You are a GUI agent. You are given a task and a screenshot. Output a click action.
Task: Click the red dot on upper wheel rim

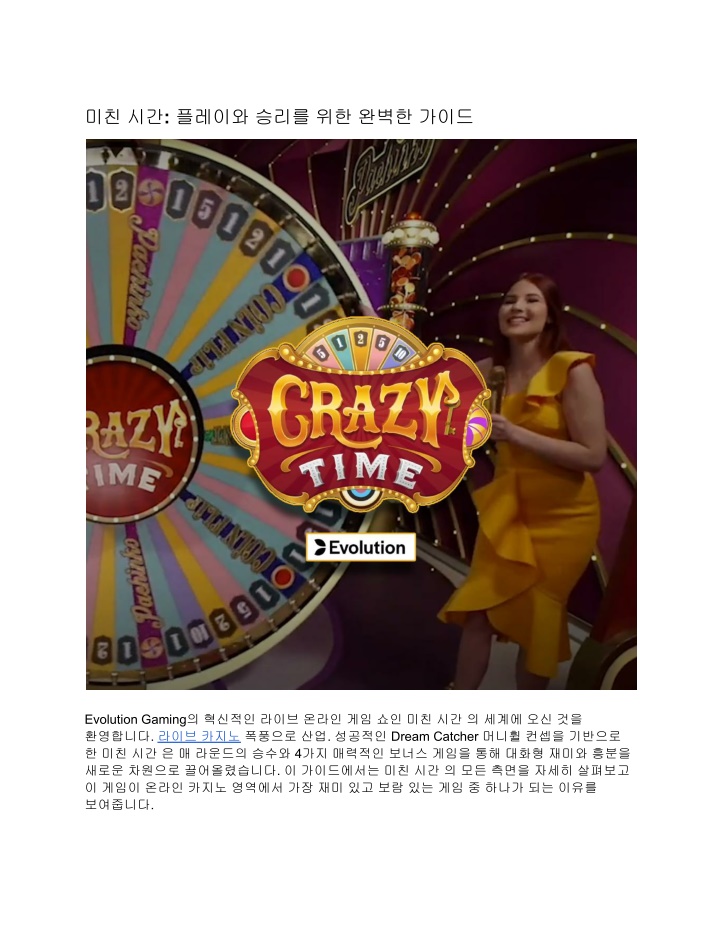tap(296, 277)
